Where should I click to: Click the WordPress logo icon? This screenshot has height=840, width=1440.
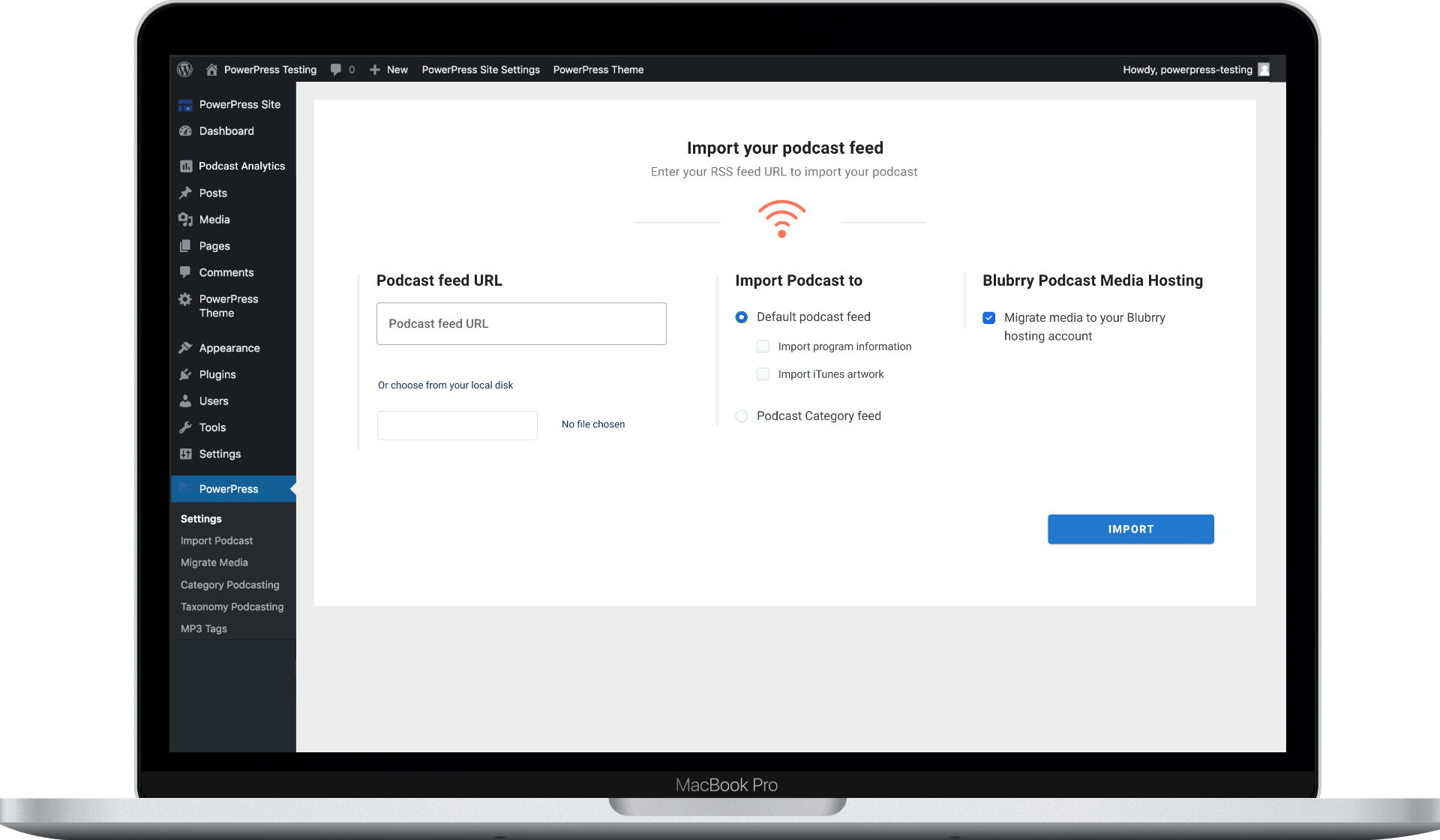(184, 69)
